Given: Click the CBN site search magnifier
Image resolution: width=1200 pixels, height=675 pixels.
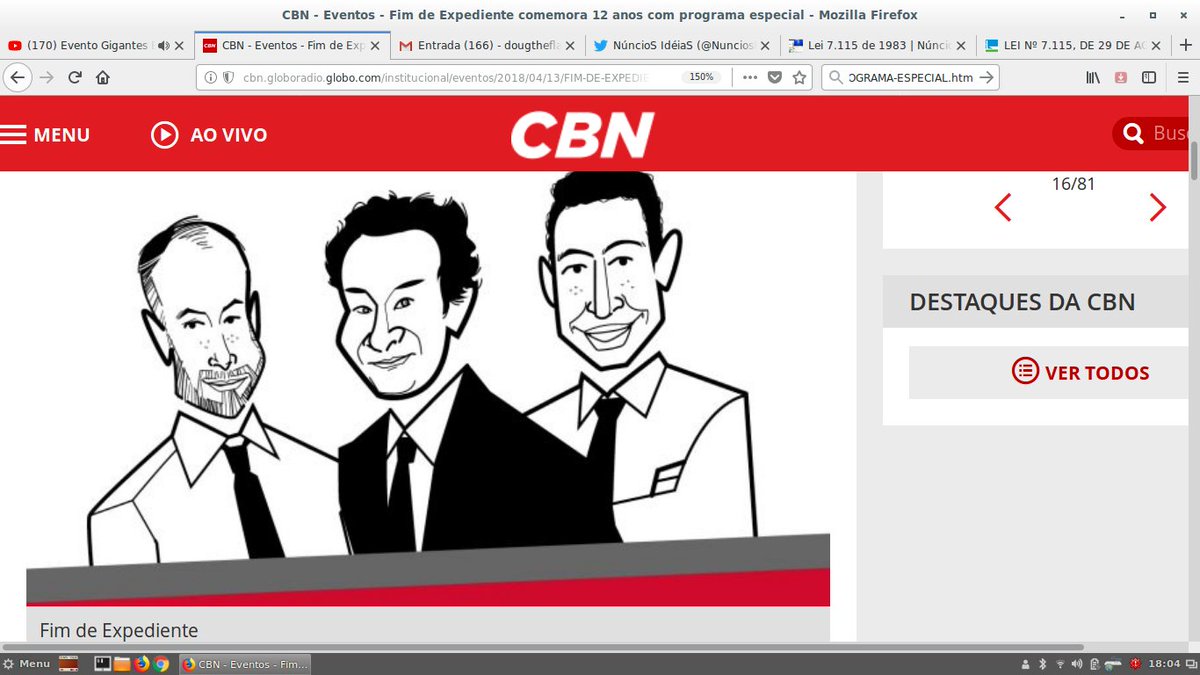Looking at the screenshot, I should tap(1133, 134).
